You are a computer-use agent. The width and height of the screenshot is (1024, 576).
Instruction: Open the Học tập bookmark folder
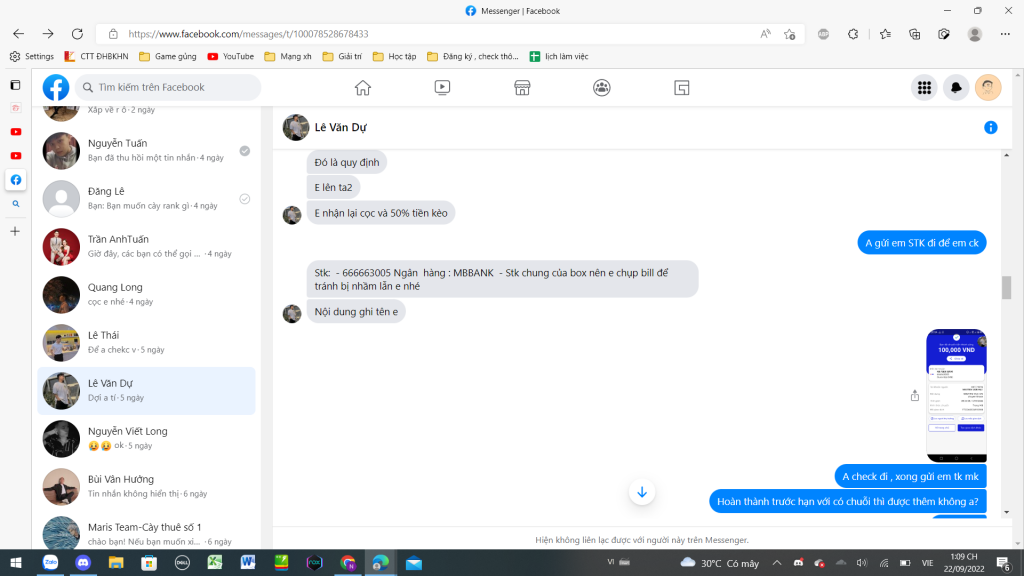[394, 57]
